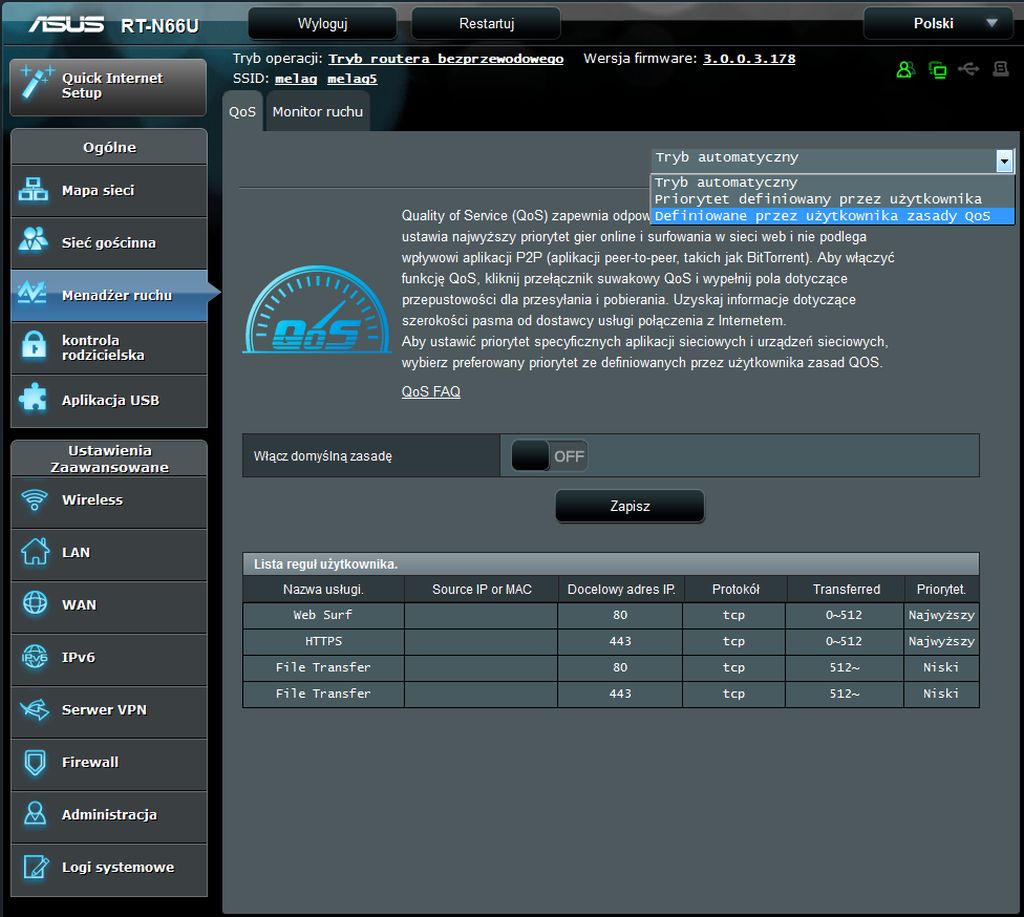The image size is (1024, 917).
Task: Click the QoS speedometer graphic
Action: [x=317, y=310]
